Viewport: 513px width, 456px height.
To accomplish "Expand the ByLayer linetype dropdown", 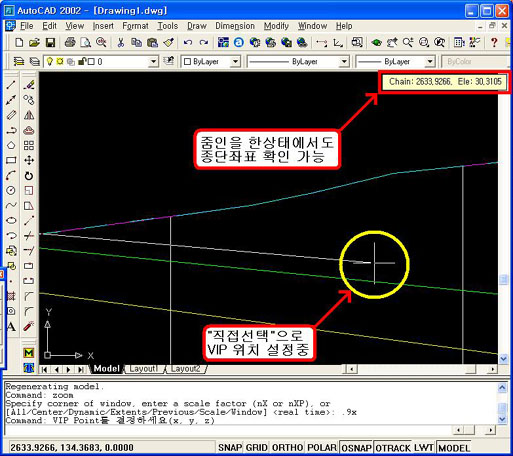I will click(x=344, y=62).
